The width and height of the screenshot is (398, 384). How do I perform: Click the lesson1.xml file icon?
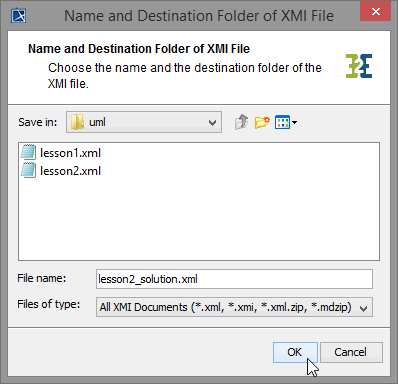click(x=28, y=152)
